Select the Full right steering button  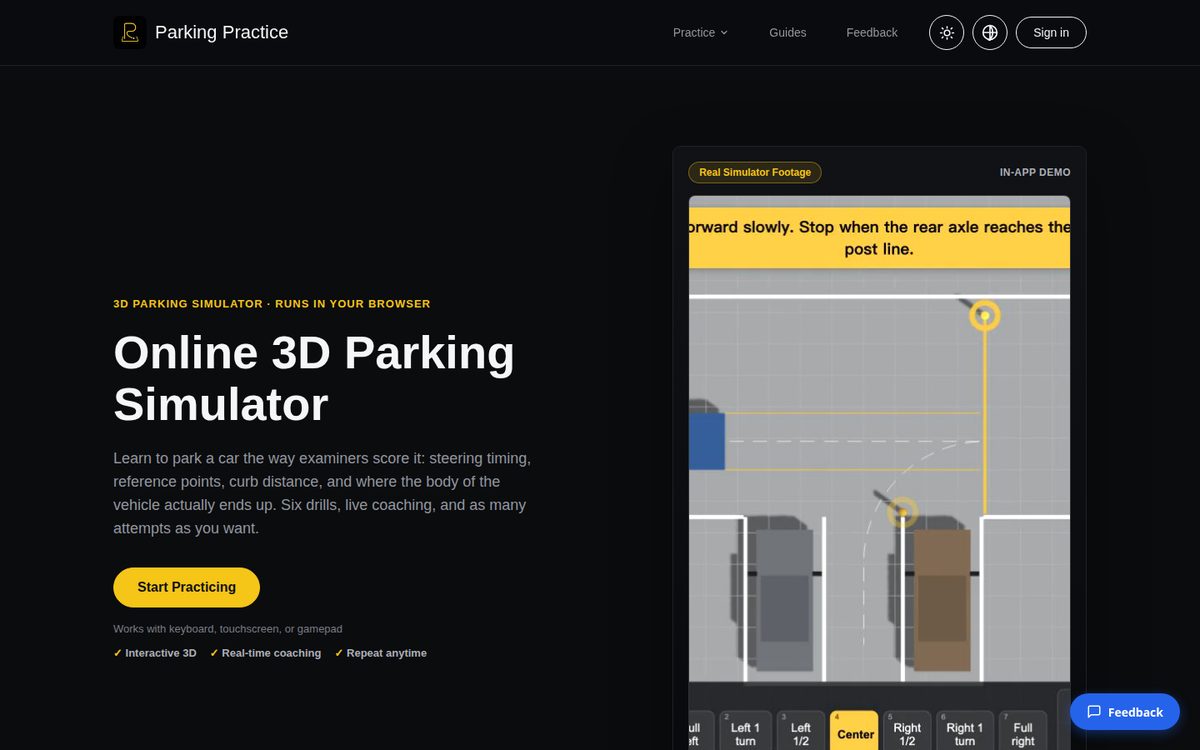tap(1023, 733)
